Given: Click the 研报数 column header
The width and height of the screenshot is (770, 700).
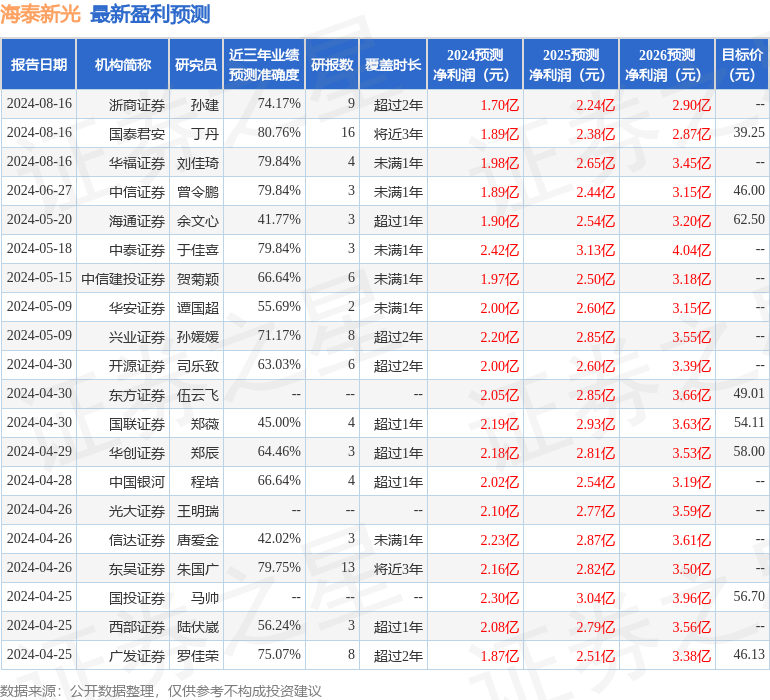Looking at the screenshot, I should coord(332,64).
